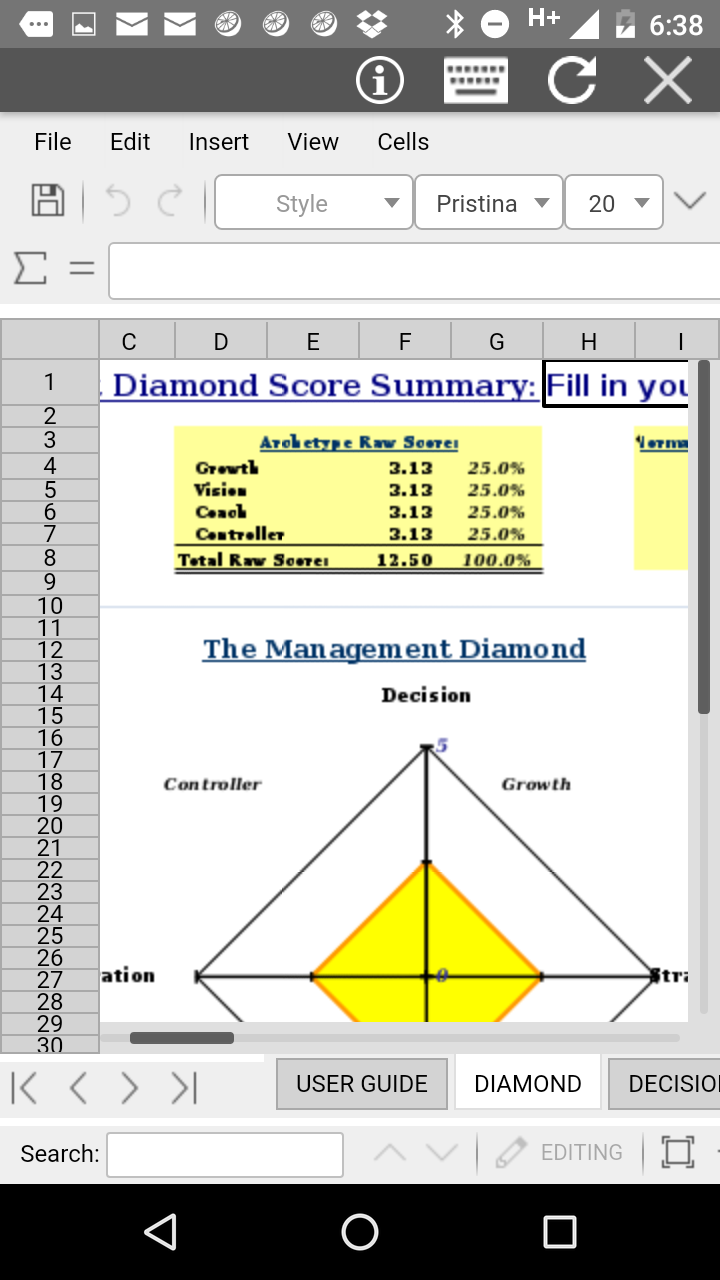The image size is (720, 1280).
Task: Tap the Android Back navigation button
Action: pos(160,1232)
